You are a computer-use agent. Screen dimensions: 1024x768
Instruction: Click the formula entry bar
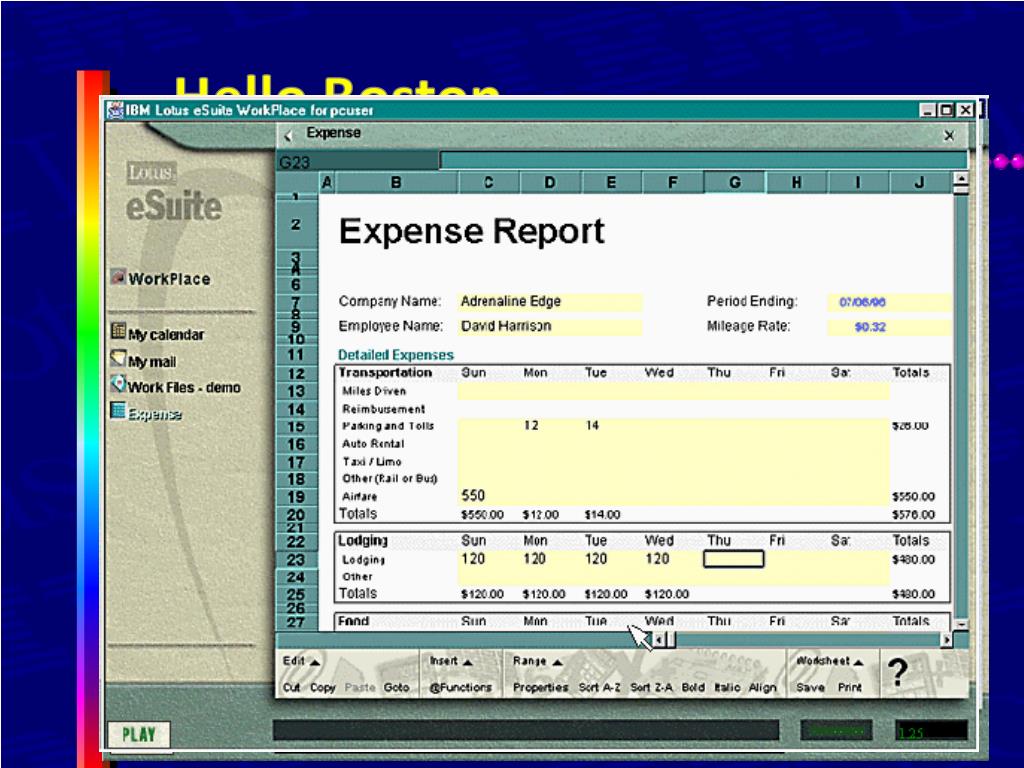tap(703, 161)
